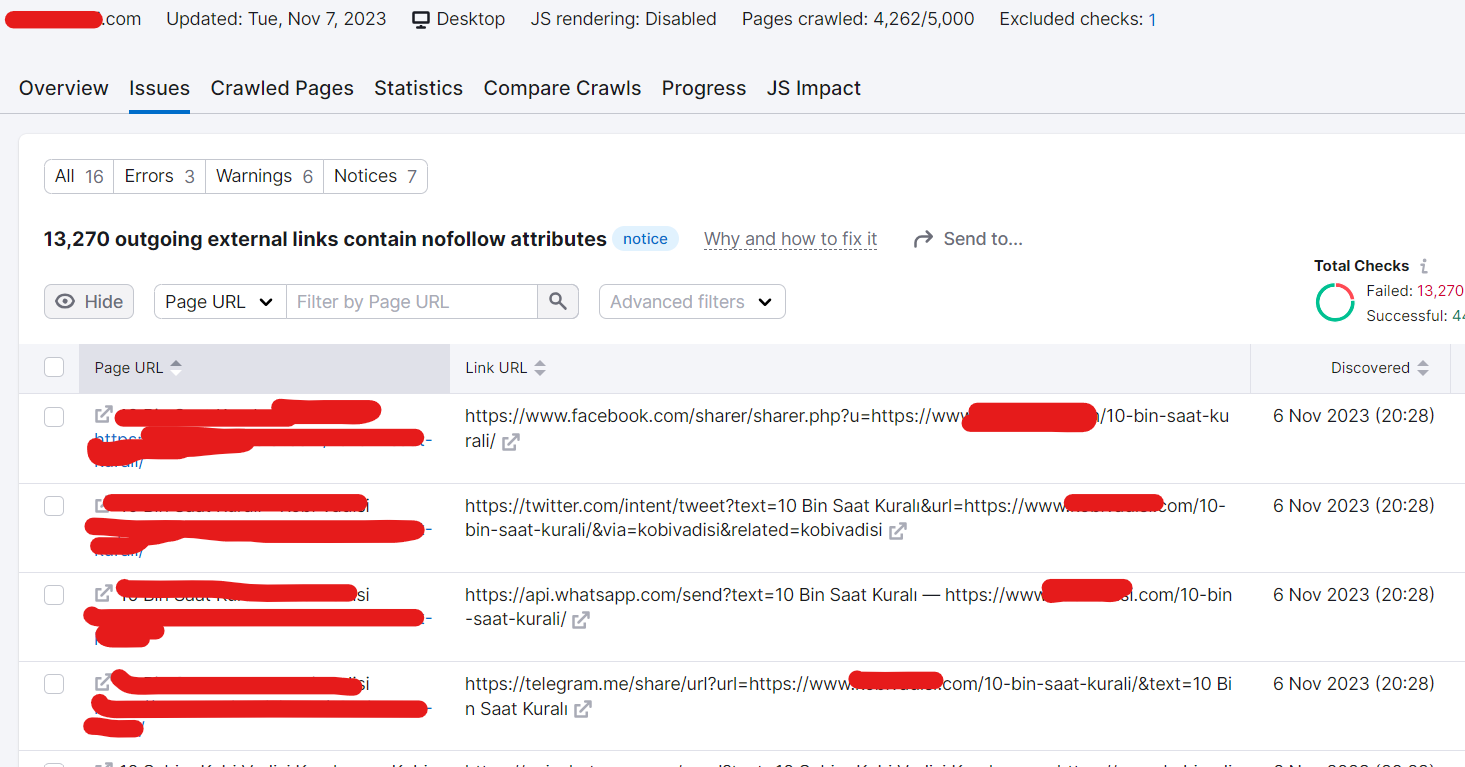Sort by Link URL column arrows

(x=540, y=368)
